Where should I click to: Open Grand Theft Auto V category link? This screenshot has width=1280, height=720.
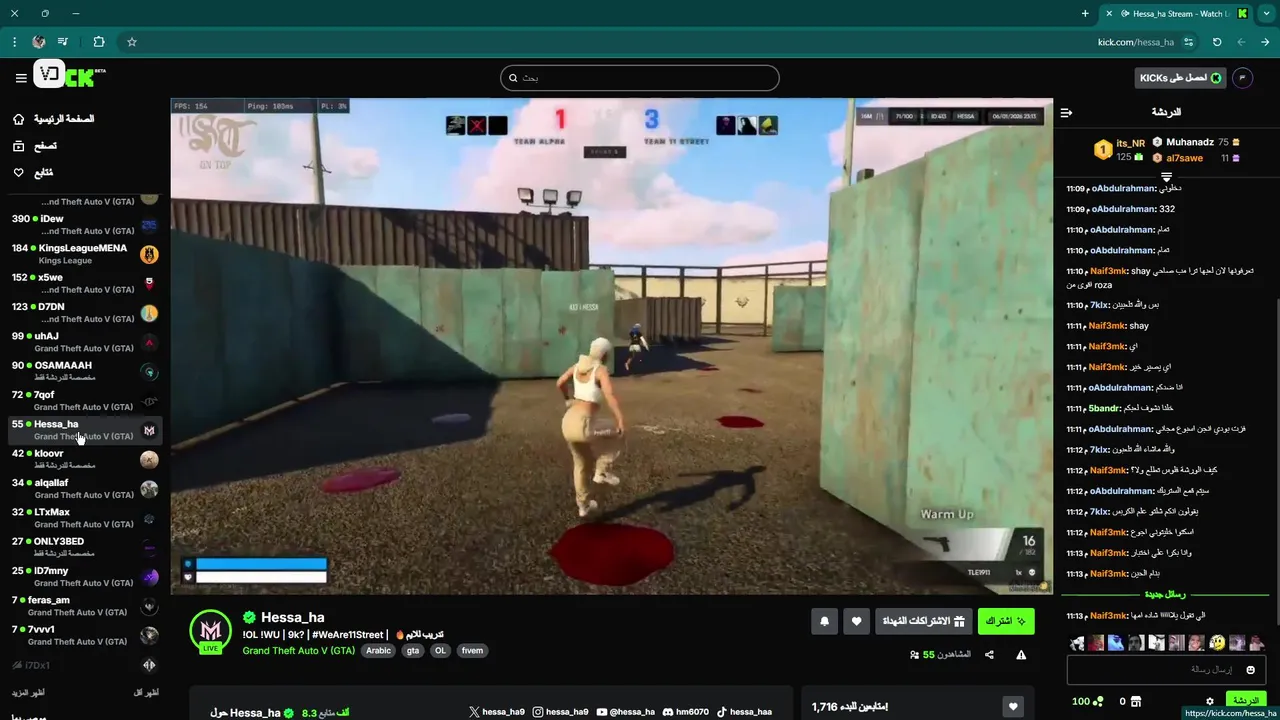(x=299, y=650)
